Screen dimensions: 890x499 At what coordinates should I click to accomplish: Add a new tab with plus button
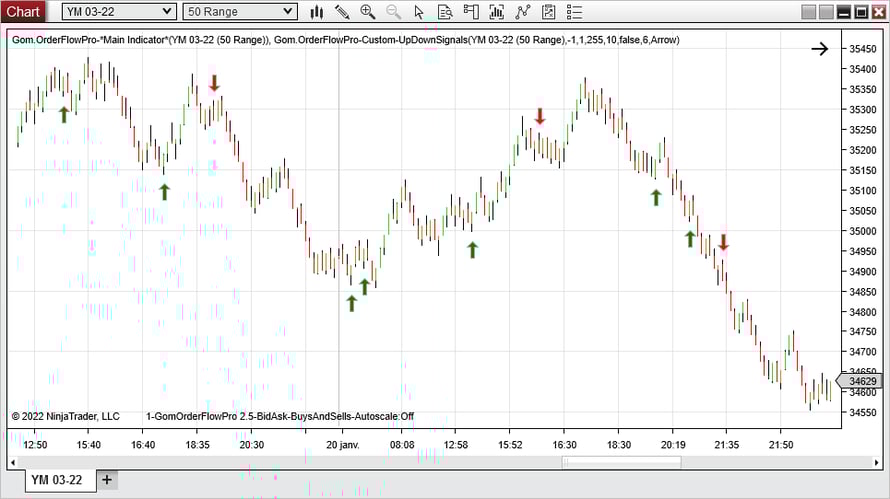107,480
